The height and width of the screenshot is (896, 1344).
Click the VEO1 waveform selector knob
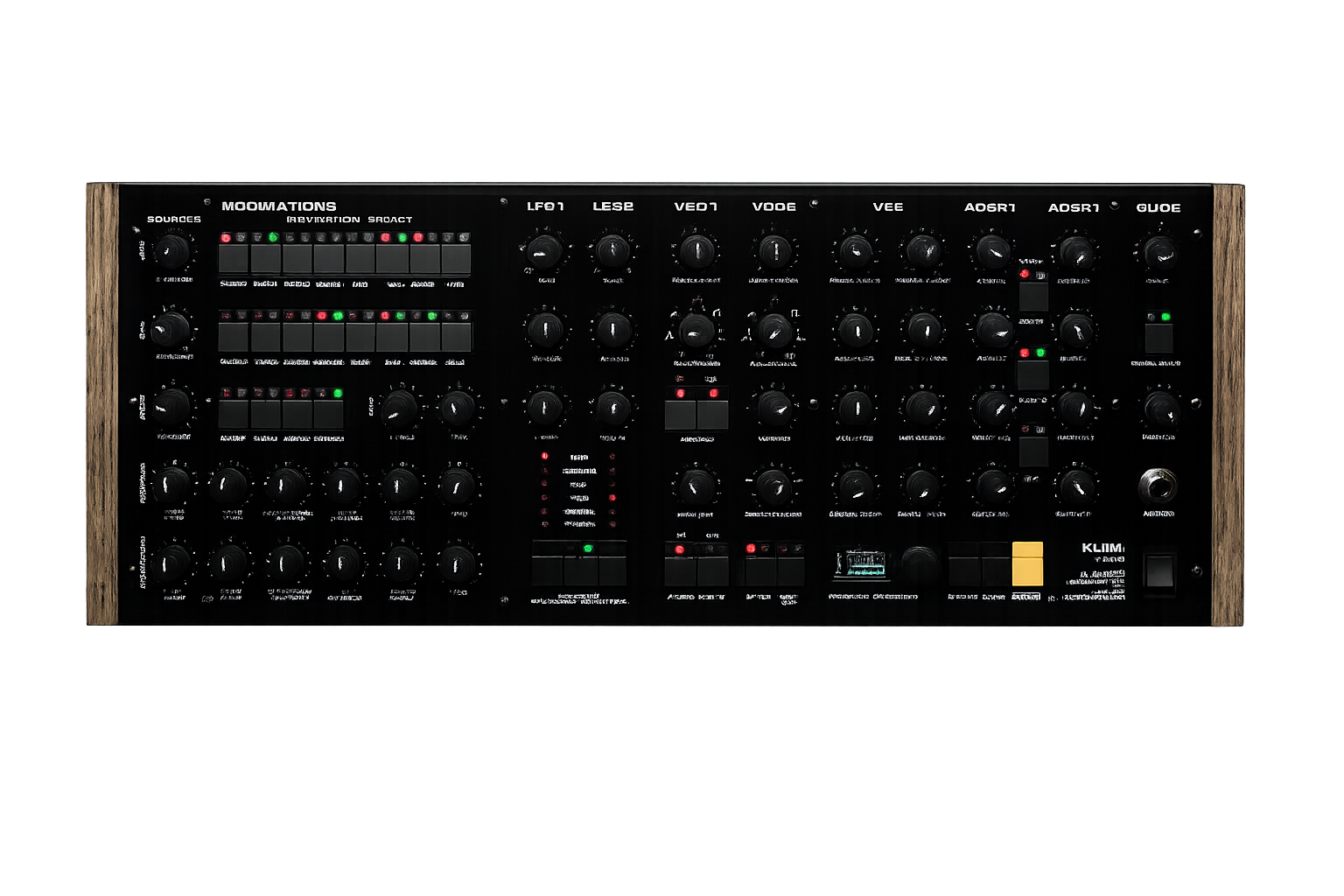(696, 331)
